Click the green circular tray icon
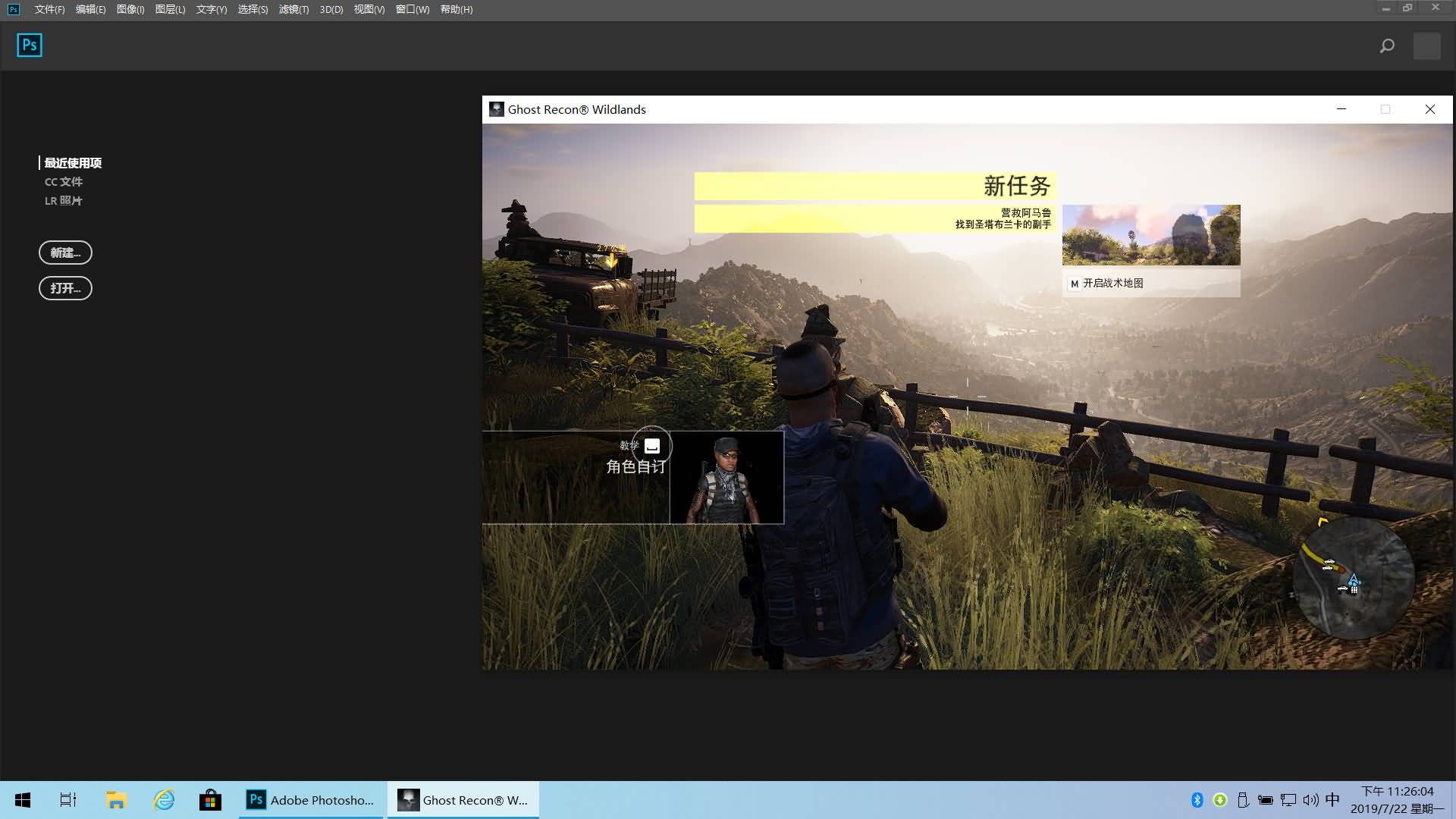The width and height of the screenshot is (1456, 819). 1220,800
